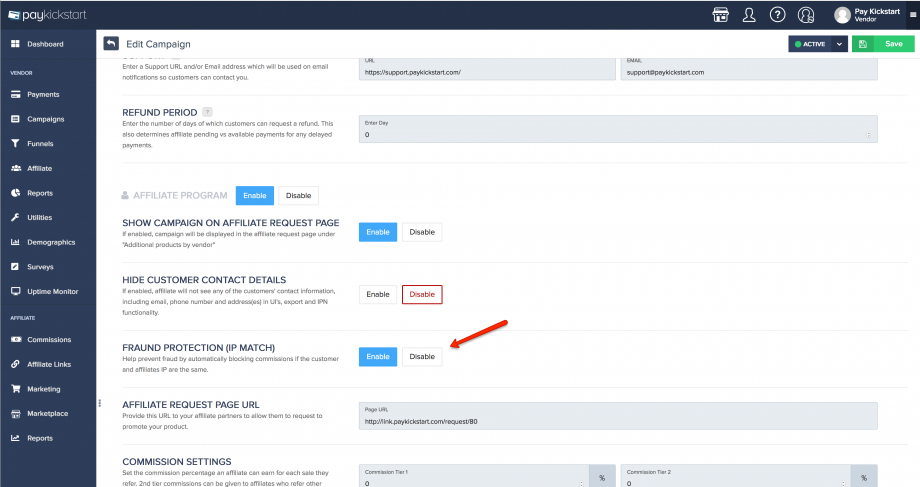Screen dimensions: 920x487
Task: Click the green Save button
Action: 884,44
